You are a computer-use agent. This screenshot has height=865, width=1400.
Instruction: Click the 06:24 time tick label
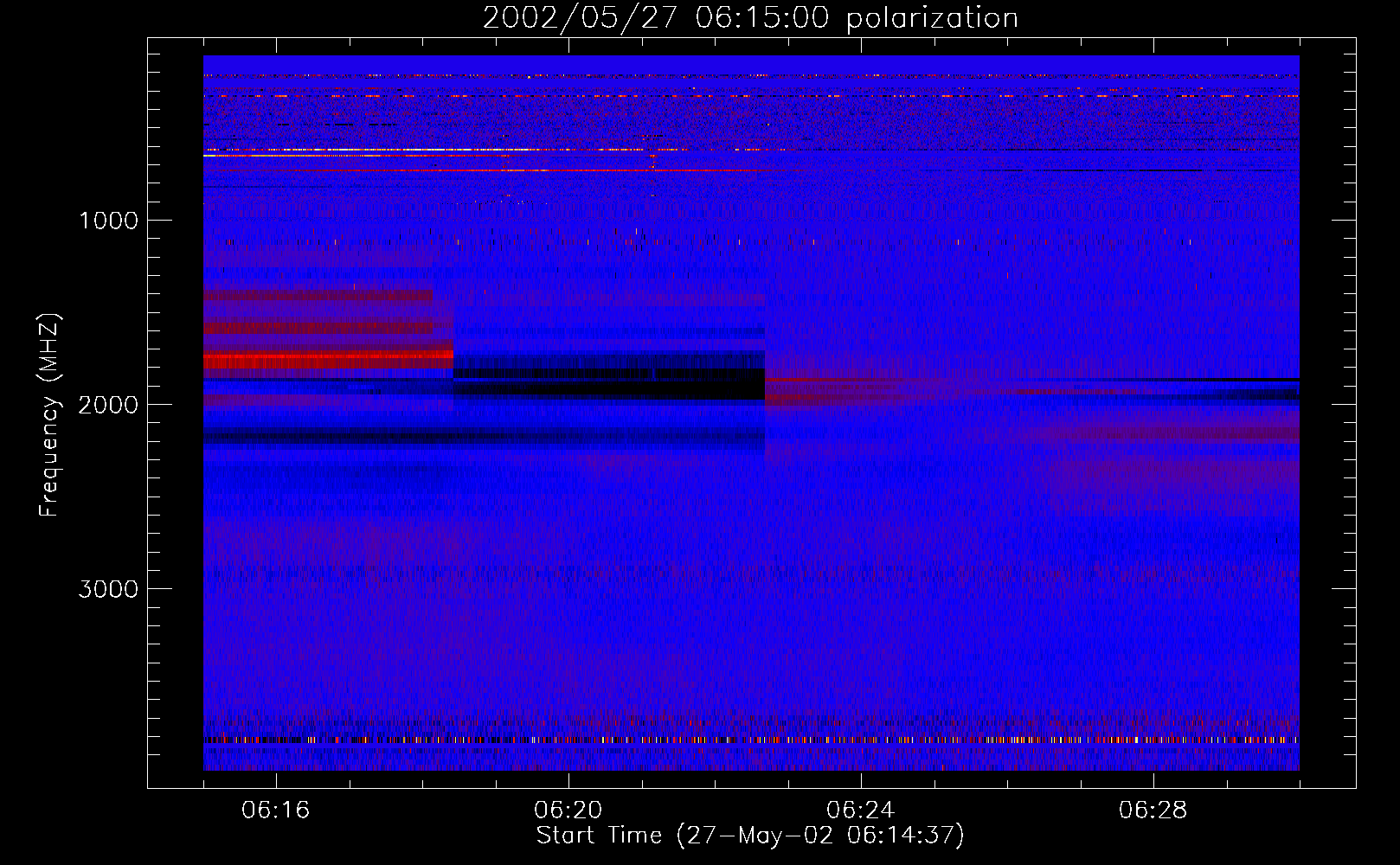(861, 811)
